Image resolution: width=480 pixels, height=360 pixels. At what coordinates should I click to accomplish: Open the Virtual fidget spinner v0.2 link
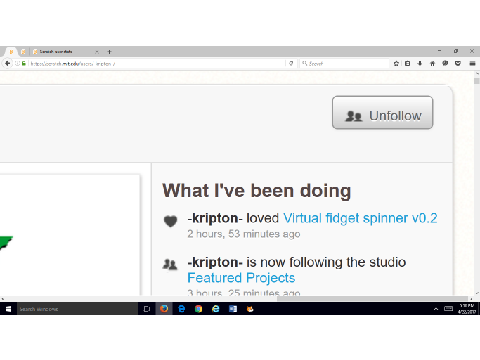click(x=360, y=218)
